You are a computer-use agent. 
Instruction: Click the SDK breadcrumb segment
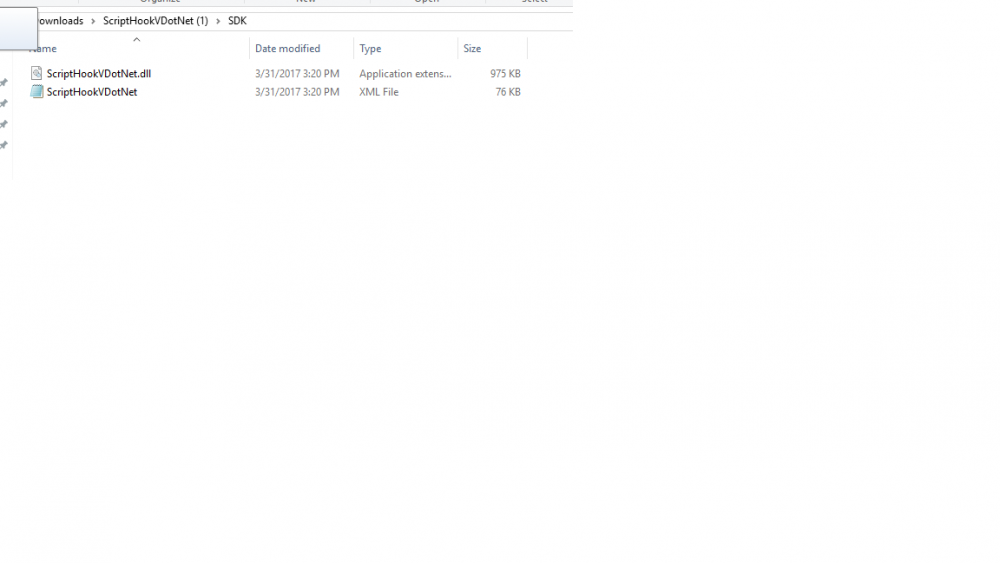pos(237,20)
